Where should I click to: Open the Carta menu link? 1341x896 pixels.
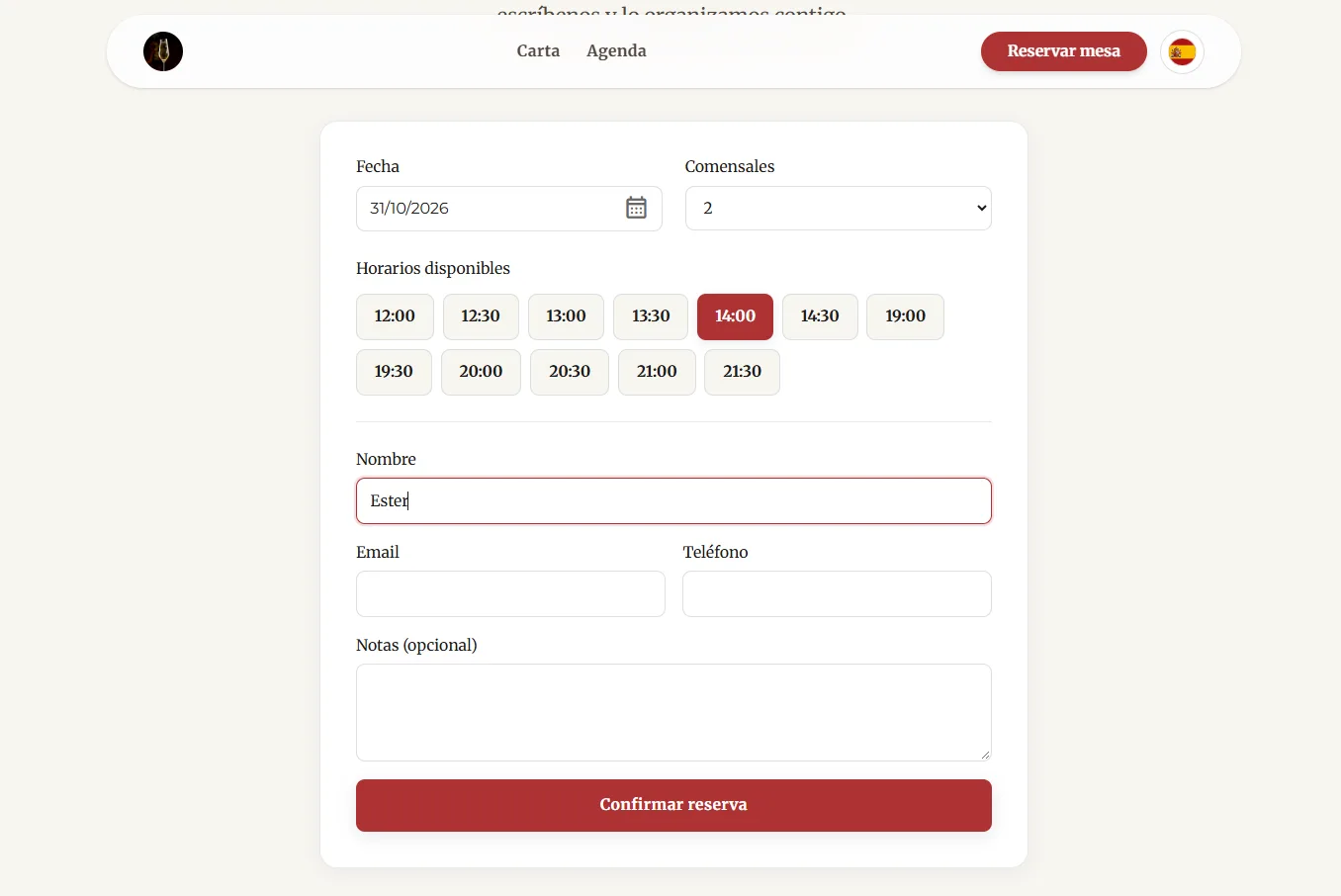pos(538,50)
